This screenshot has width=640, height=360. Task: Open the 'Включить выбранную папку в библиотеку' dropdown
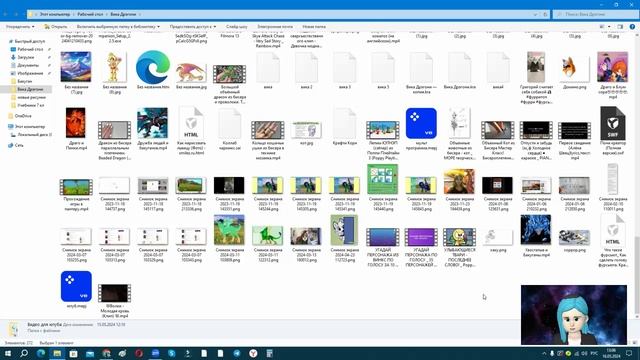pos(118,27)
